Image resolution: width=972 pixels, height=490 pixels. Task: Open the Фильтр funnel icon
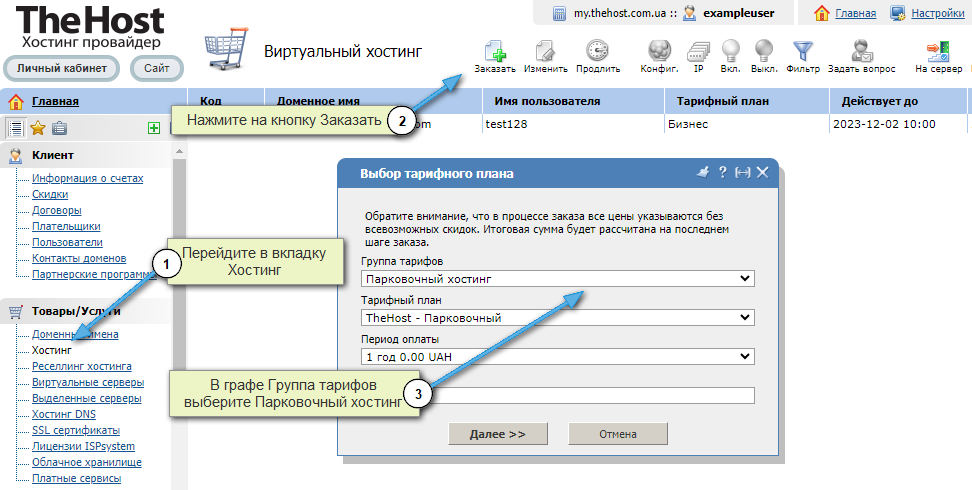[x=803, y=51]
